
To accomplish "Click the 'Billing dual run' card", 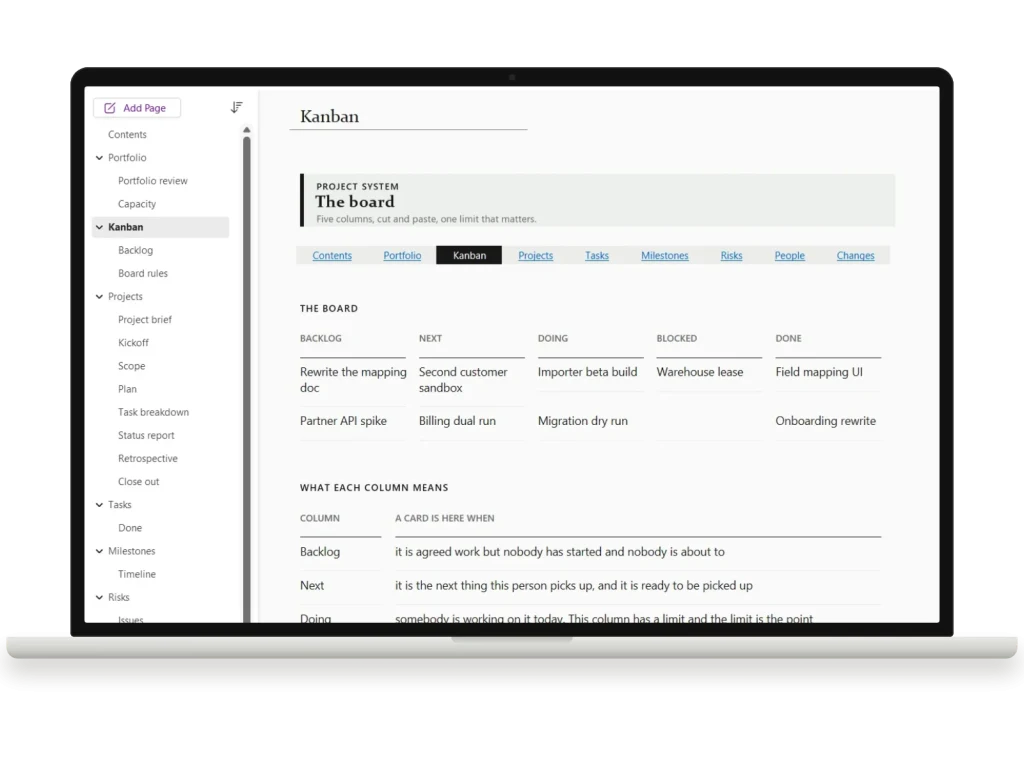I will click(x=457, y=421).
